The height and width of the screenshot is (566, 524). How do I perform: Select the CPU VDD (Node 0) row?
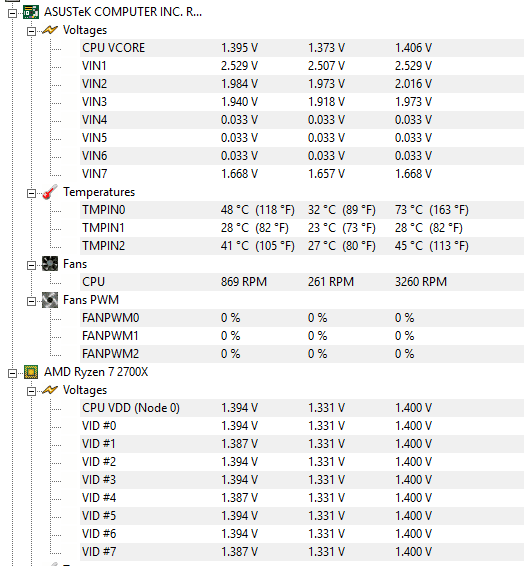(302, 408)
